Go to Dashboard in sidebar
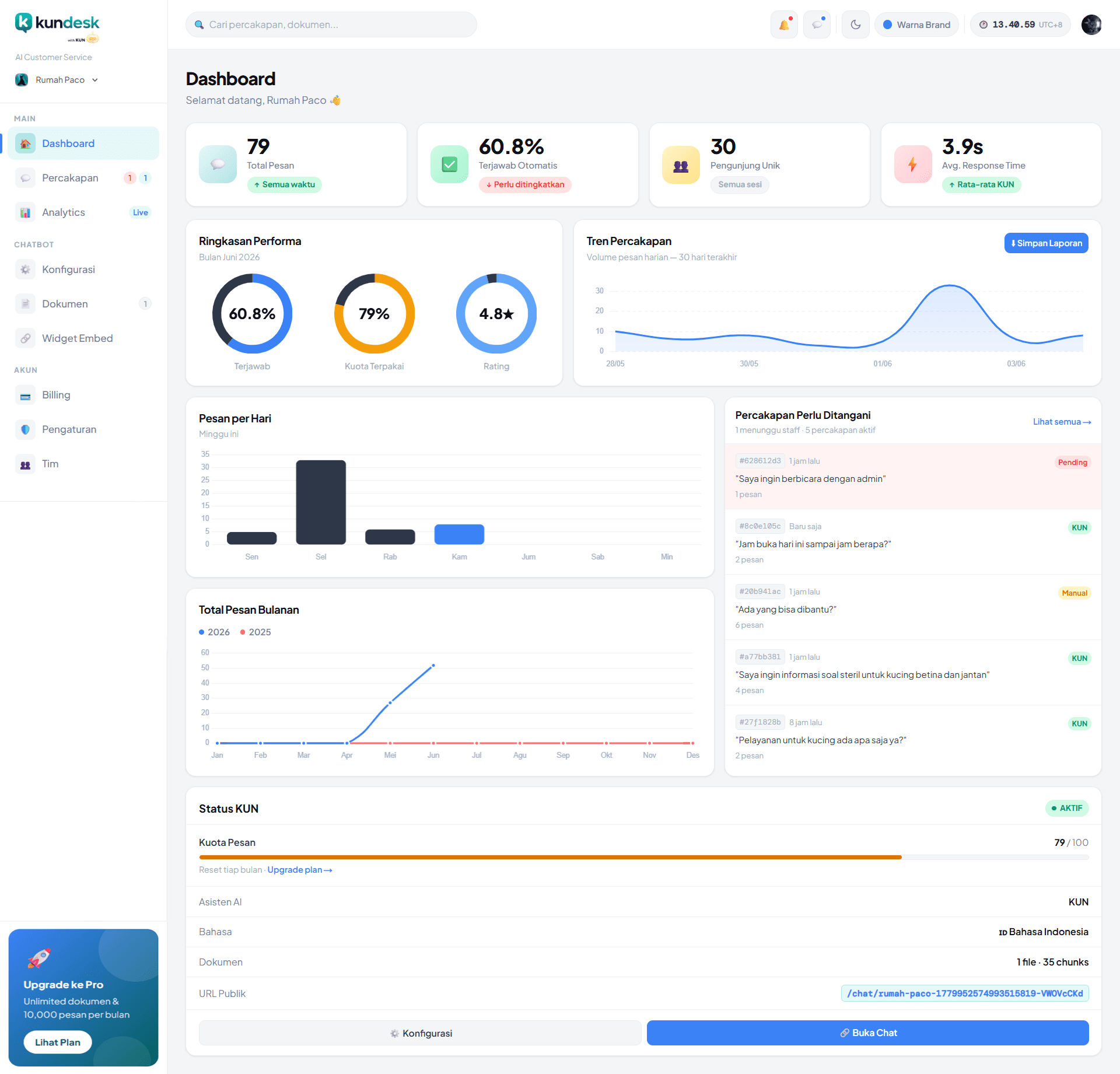Image resolution: width=1120 pixels, height=1074 pixels. coord(83,144)
